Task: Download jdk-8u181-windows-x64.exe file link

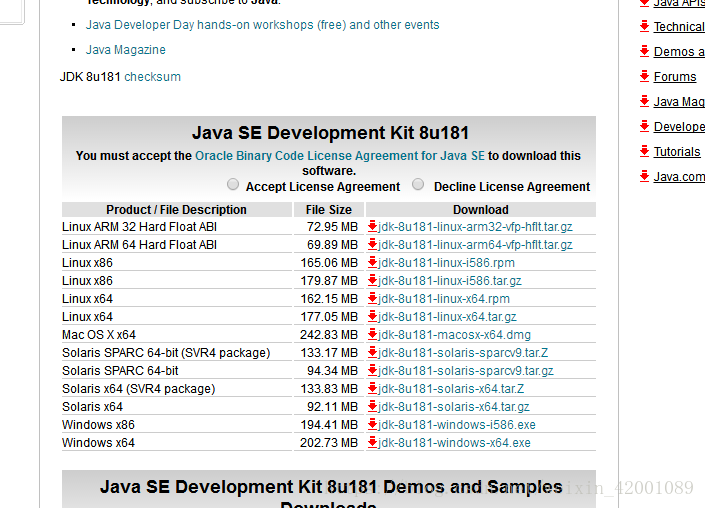Action: pos(454,443)
